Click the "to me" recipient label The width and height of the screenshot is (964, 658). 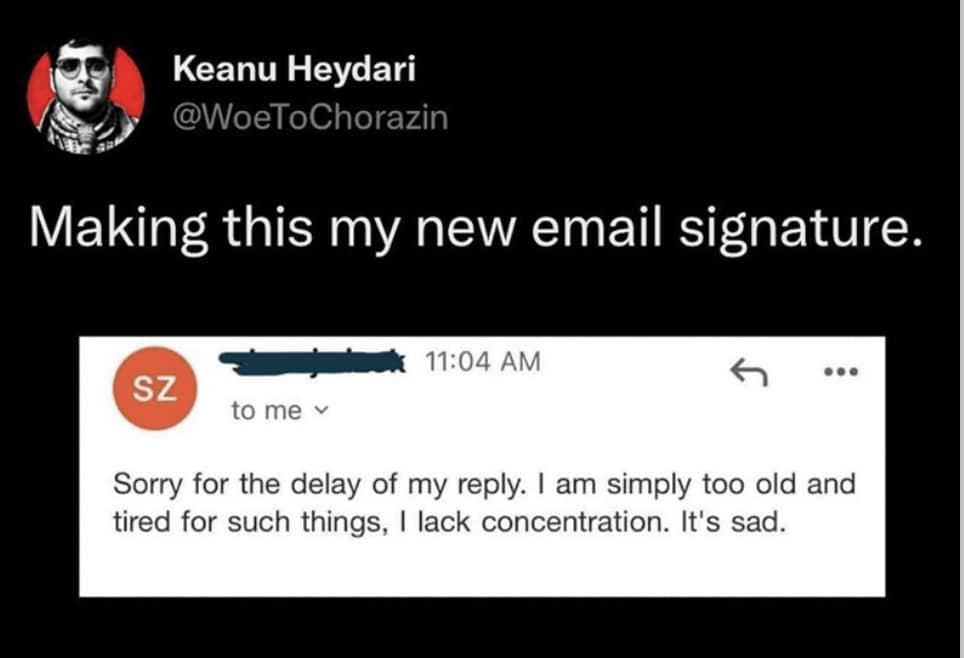[x=265, y=410]
